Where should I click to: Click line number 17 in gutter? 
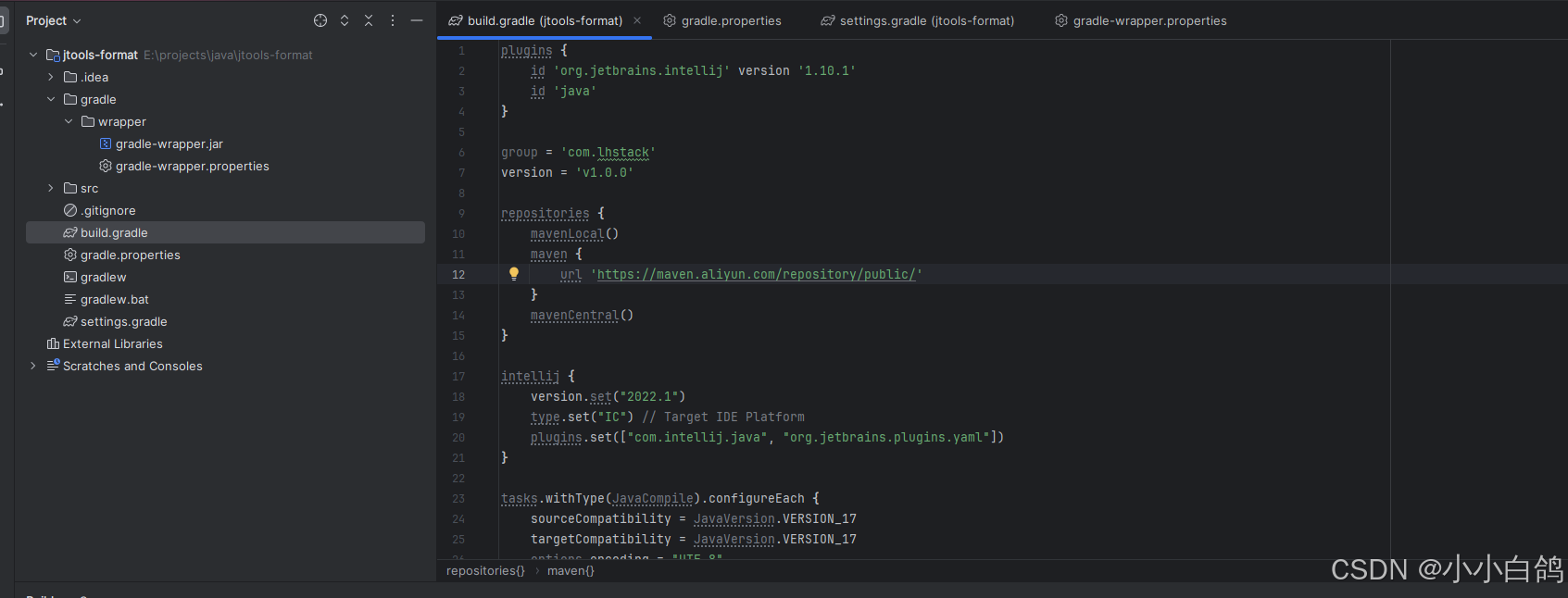458,376
